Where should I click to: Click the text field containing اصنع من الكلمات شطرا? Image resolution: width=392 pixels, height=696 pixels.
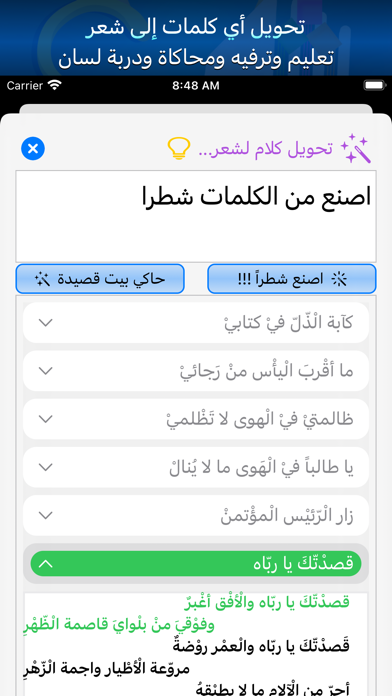pyautogui.click(x=196, y=216)
